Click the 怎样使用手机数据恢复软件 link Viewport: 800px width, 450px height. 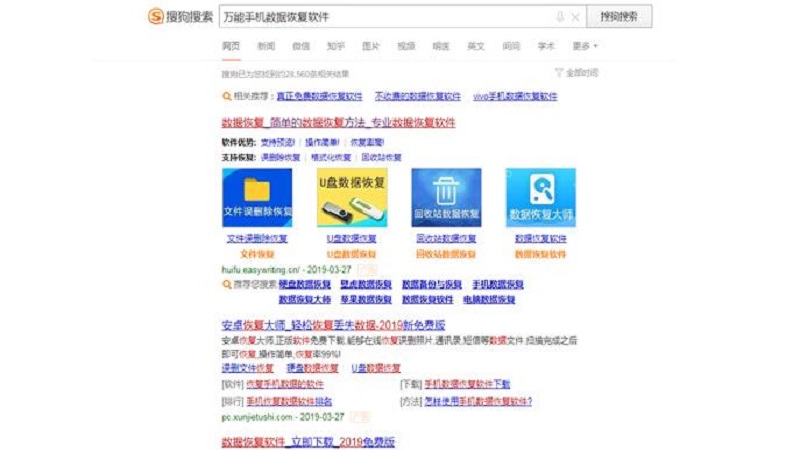[478, 401]
